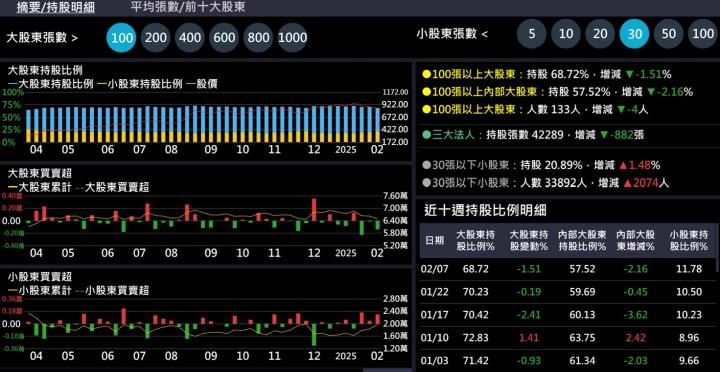Select 800 for 大股東張數 threshold
Screen dimensions: 720x372
tap(259, 37)
